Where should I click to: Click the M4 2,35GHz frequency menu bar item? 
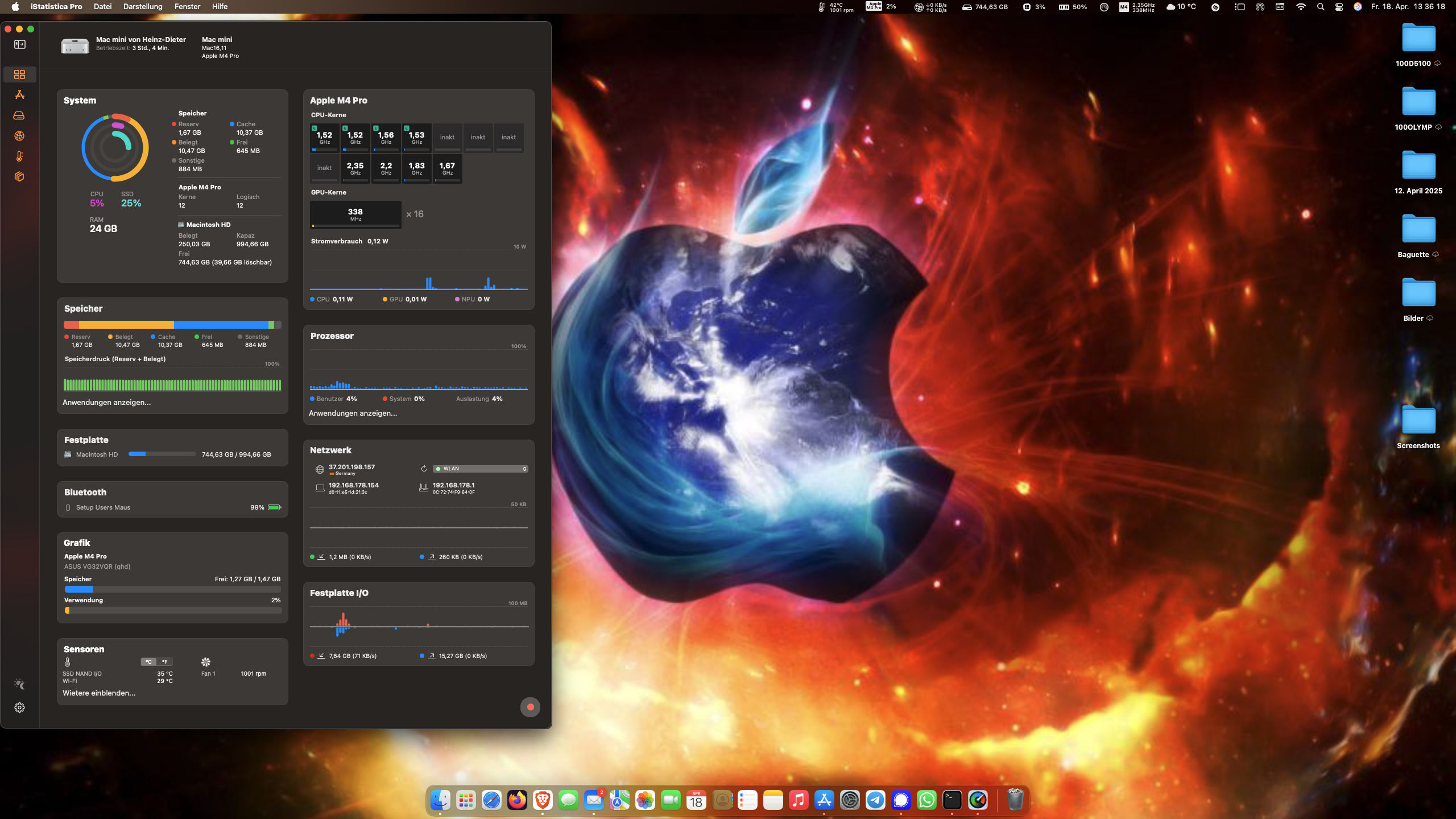1137,7
